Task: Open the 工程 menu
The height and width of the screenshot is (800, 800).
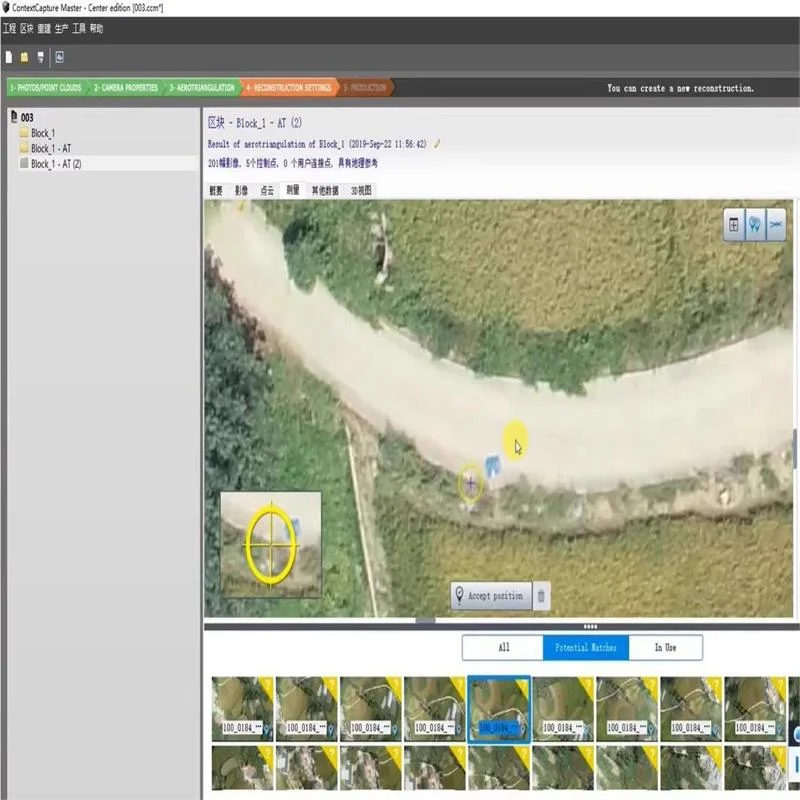Action: click(x=9, y=29)
